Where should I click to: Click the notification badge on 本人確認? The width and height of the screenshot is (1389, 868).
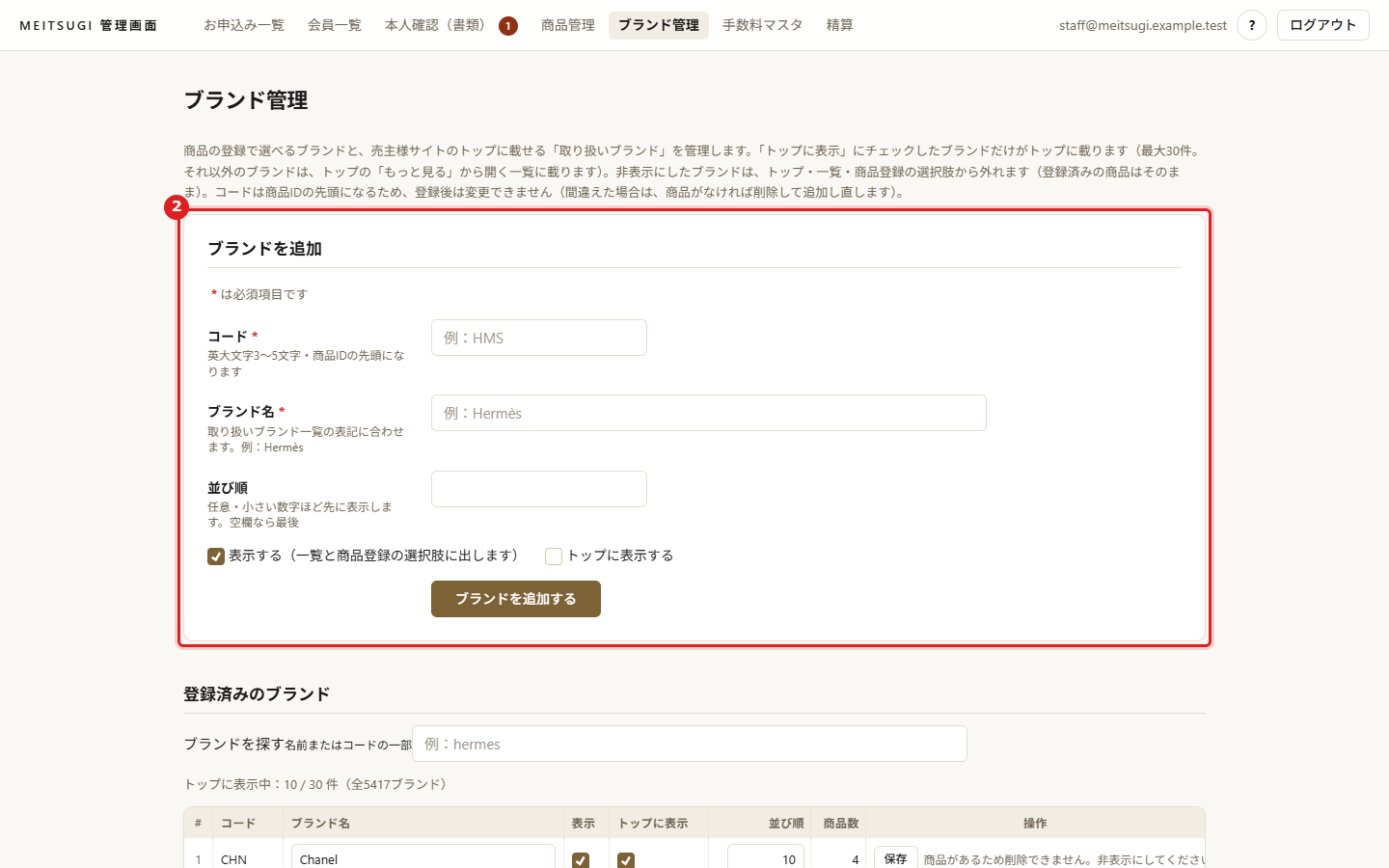point(508,26)
